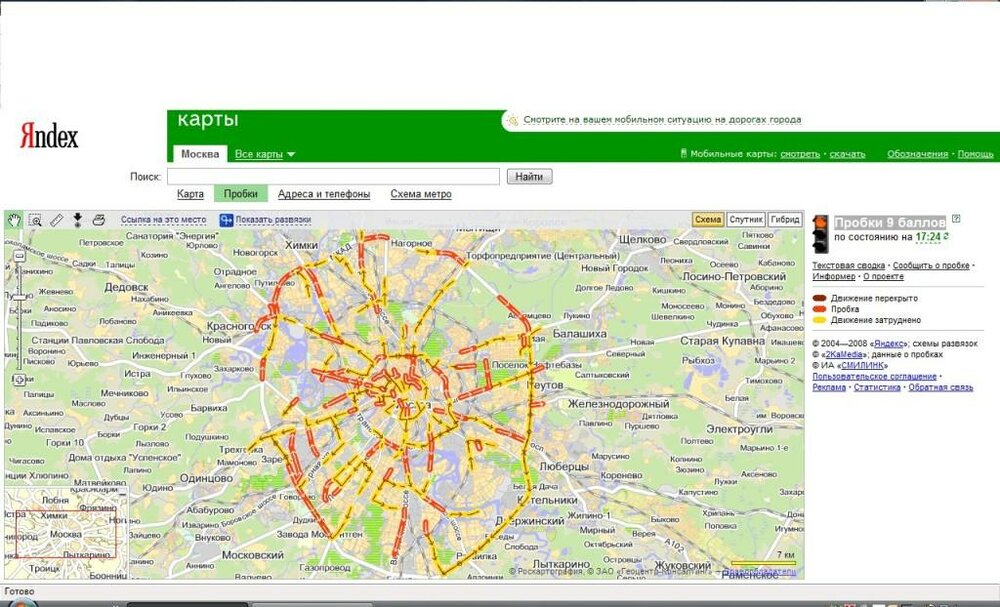Open the Информер link
The height and width of the screenshot is (607, 1000).
[834, 276]
